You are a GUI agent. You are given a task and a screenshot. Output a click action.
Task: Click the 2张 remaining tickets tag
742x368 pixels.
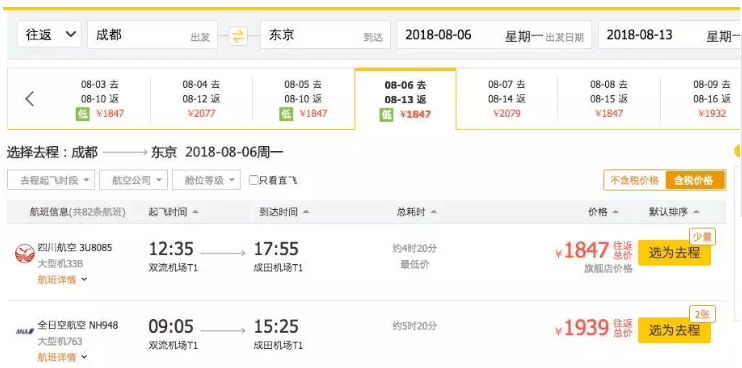(x=702, y=314)
